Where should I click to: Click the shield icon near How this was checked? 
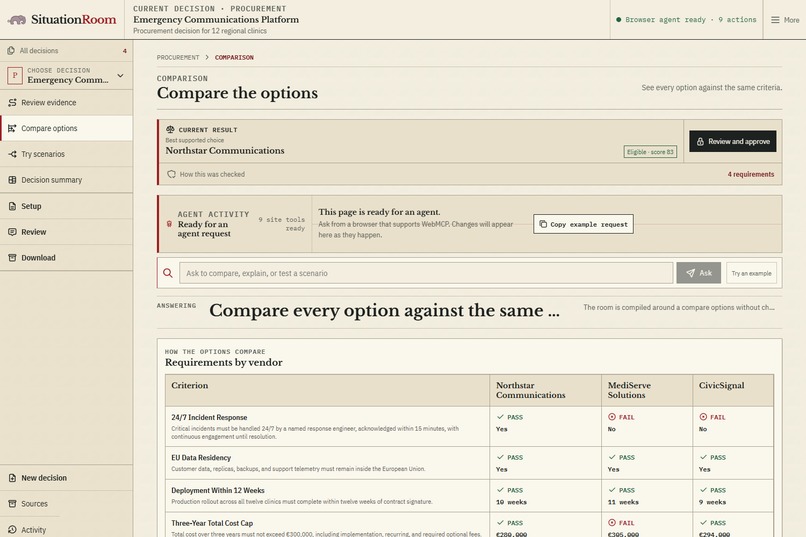tap(171, 174)
